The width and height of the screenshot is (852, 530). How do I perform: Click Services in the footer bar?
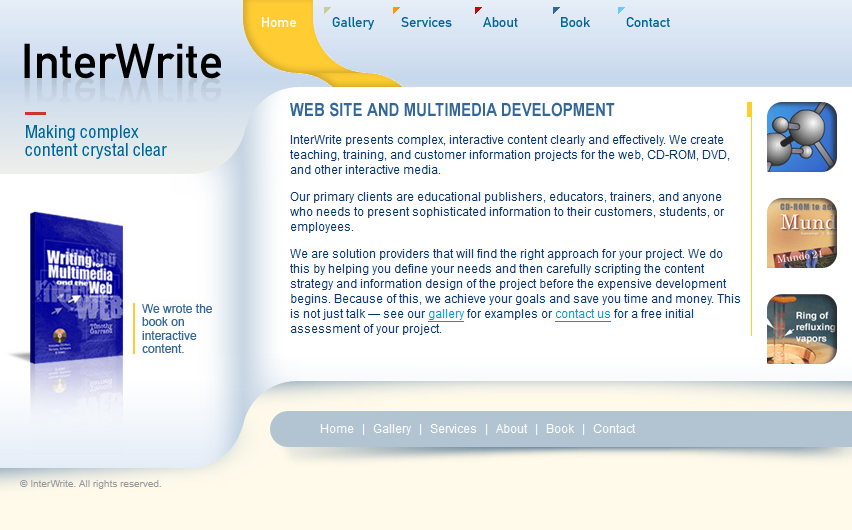pyautogui.click(x=453, y=429)
